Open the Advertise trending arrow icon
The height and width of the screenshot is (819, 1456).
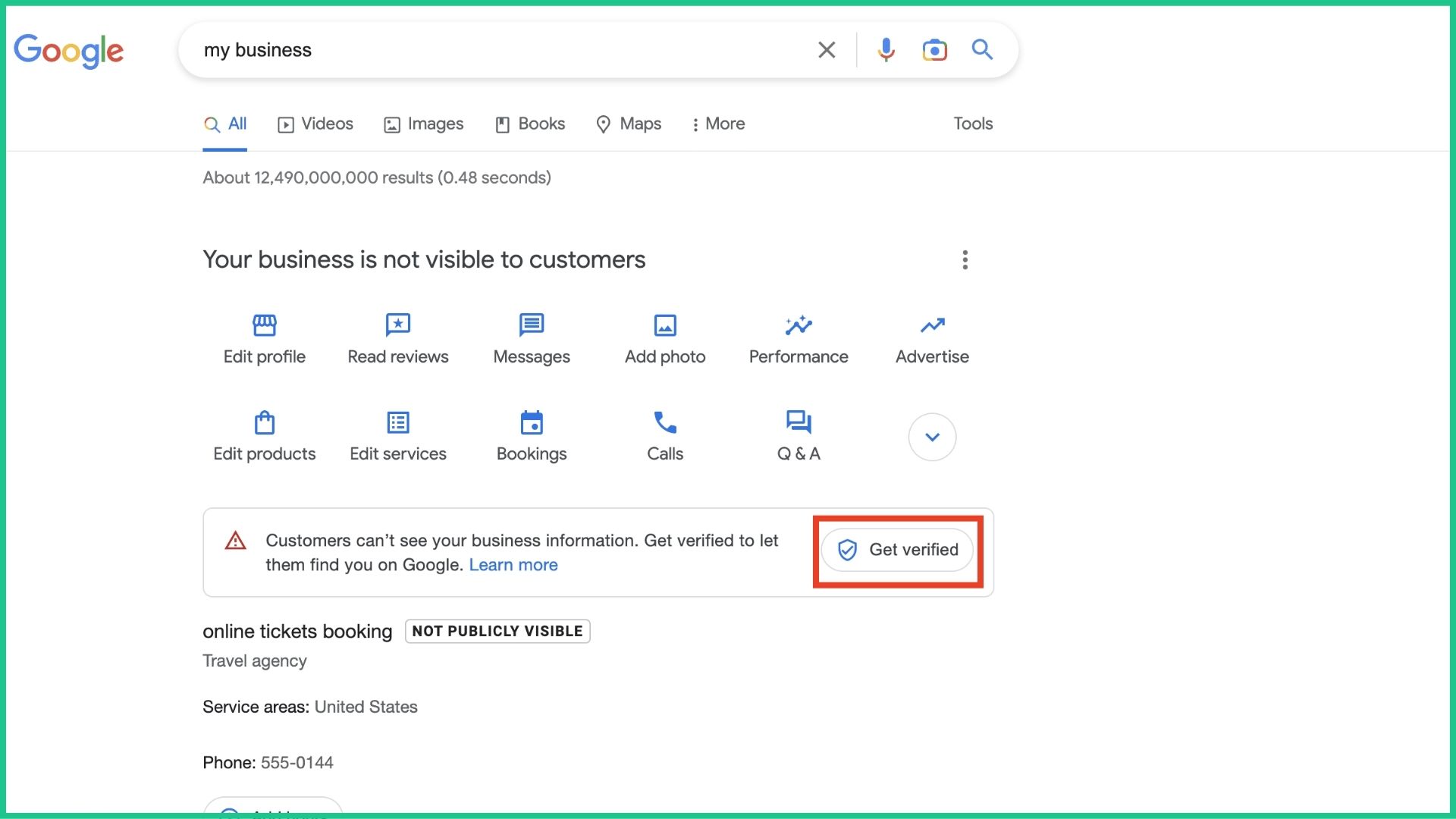(x=932, y=325)
